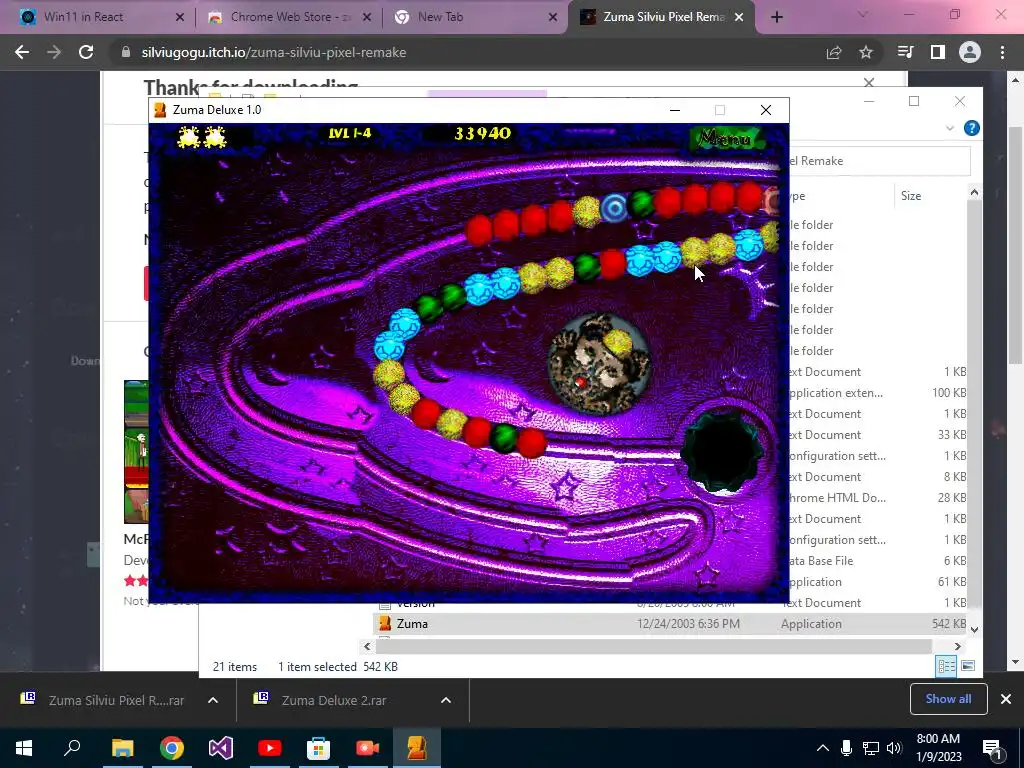Open notification center icon
The image size is (1024, 768).
(x=993, y=749)
